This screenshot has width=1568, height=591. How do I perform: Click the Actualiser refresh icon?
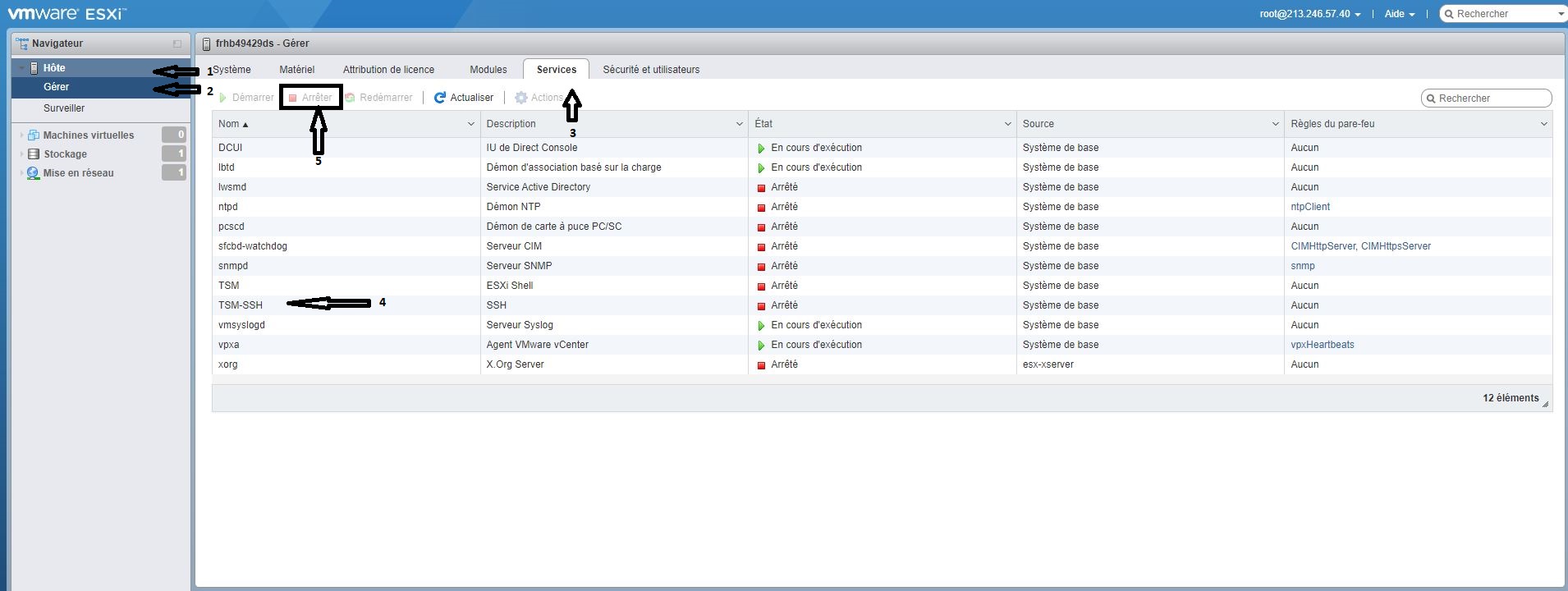coord(439,98)
